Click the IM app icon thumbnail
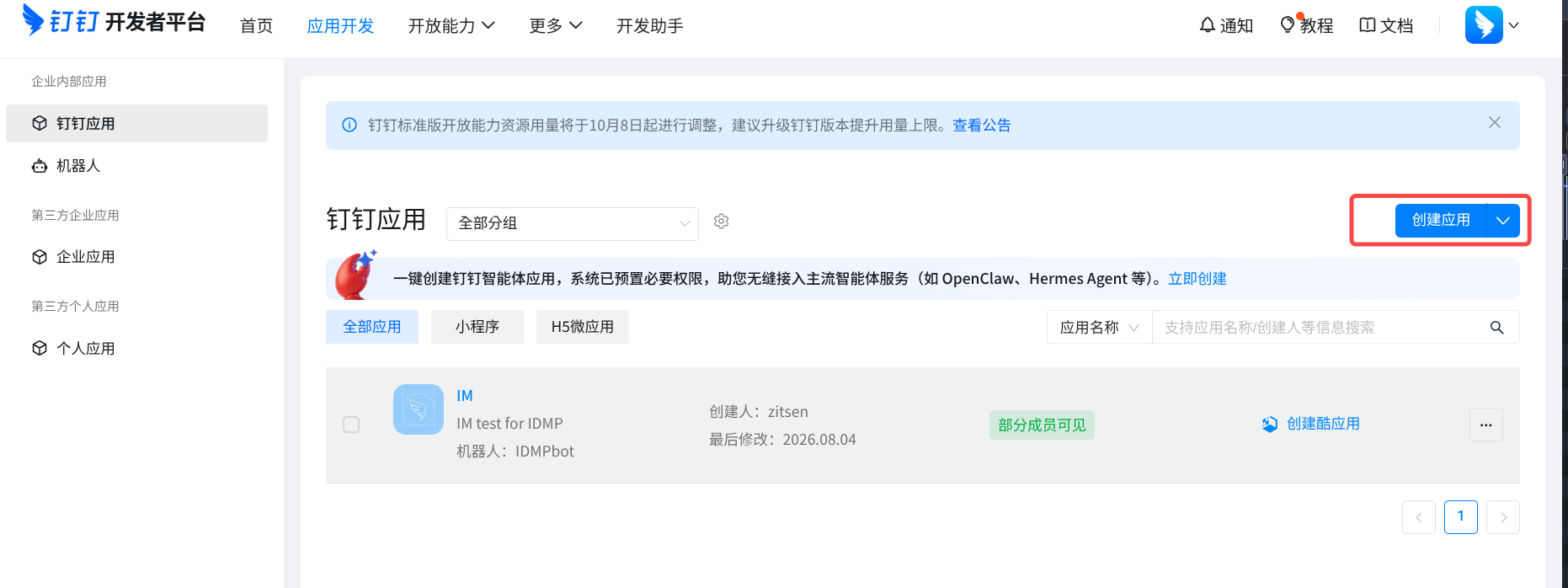The height and width of the screenshot is (588, 1568). click(419, 409)
